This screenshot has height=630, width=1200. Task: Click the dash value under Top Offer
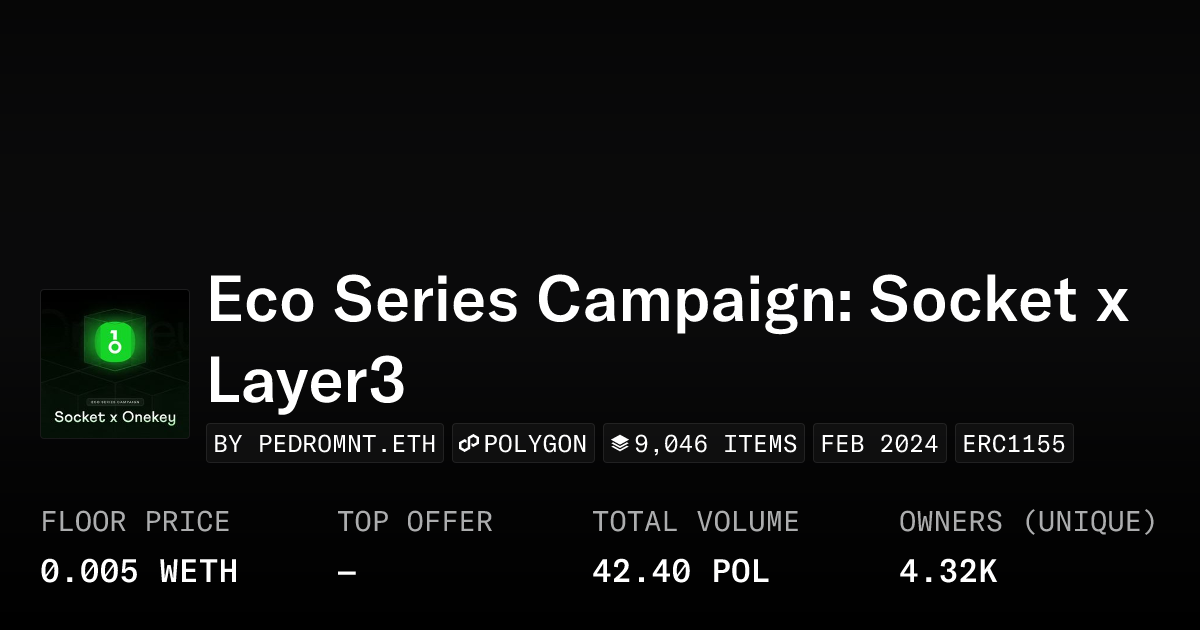[347, 571]
